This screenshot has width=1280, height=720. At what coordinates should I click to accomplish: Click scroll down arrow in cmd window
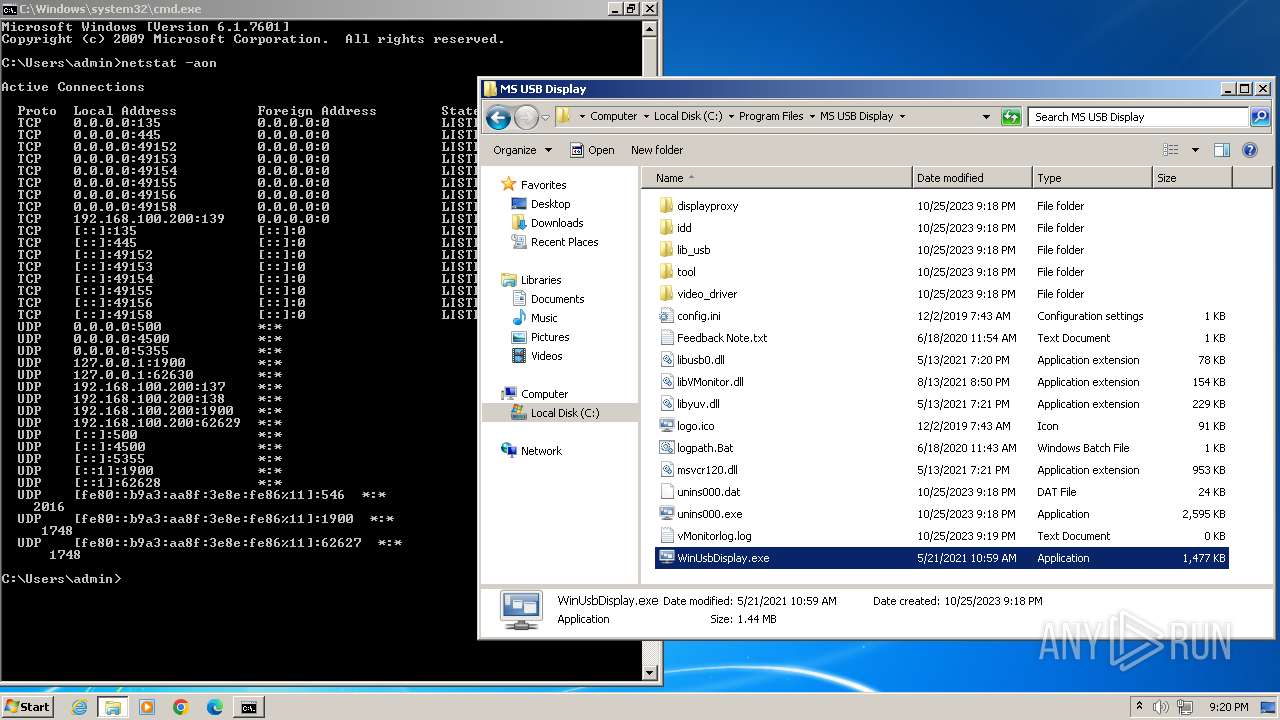click(650, 673)
